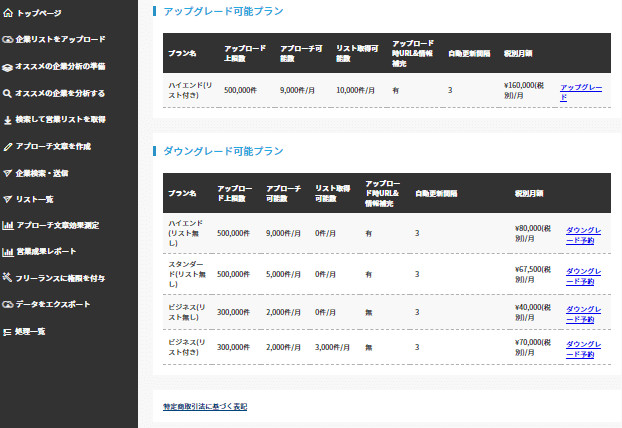The height and width of the screenshot is (428, 622).
Task: Click スタンダード(リスト無し) plan name cell
Action: click(187, 274)
